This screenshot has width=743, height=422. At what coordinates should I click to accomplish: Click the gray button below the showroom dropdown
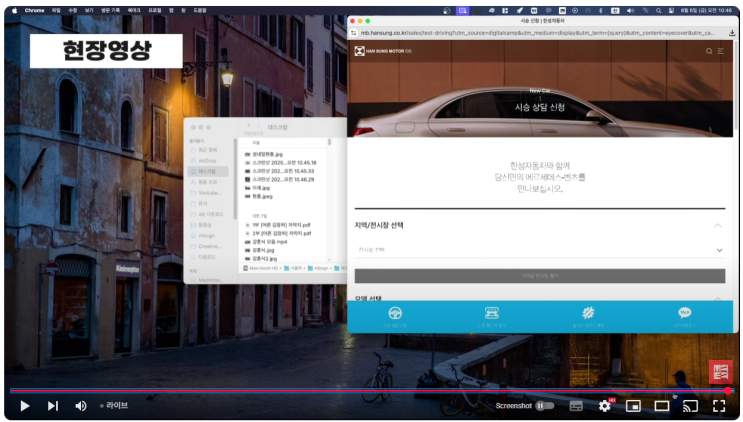point(540,276)
